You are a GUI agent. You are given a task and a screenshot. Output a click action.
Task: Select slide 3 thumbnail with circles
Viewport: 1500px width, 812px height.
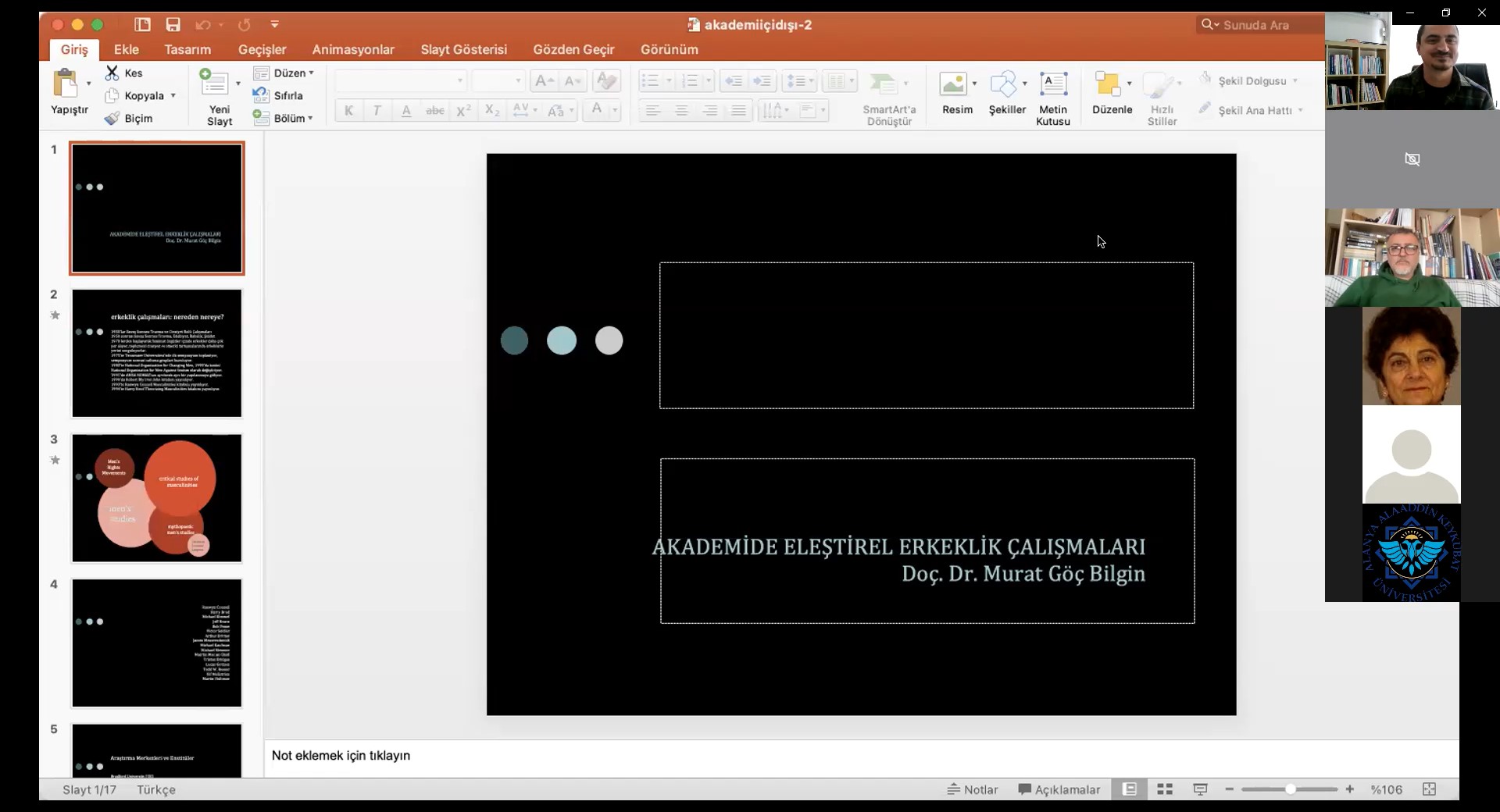(x=157, y=498)
